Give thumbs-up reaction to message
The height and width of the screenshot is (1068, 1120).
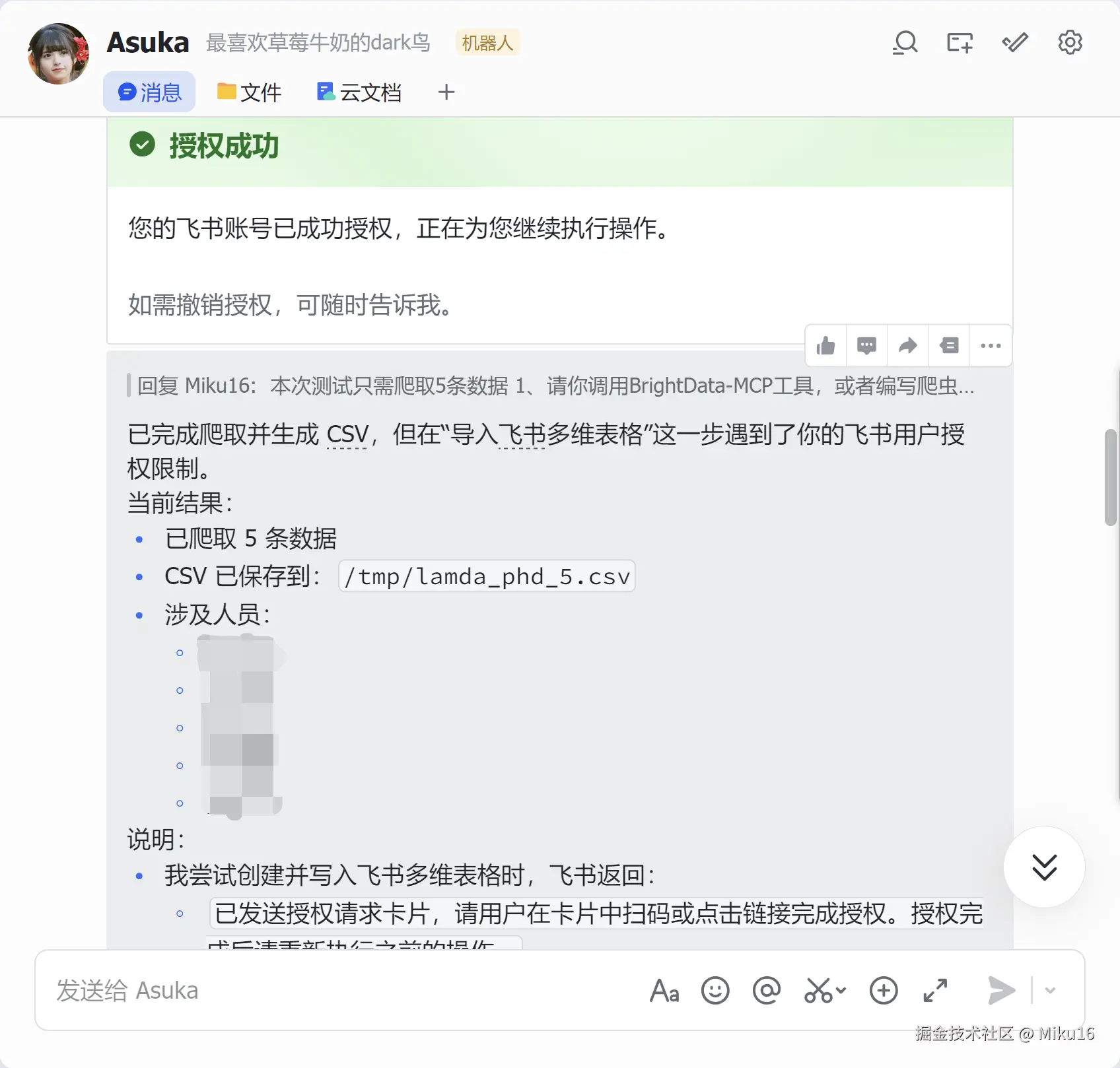(825, 345)
